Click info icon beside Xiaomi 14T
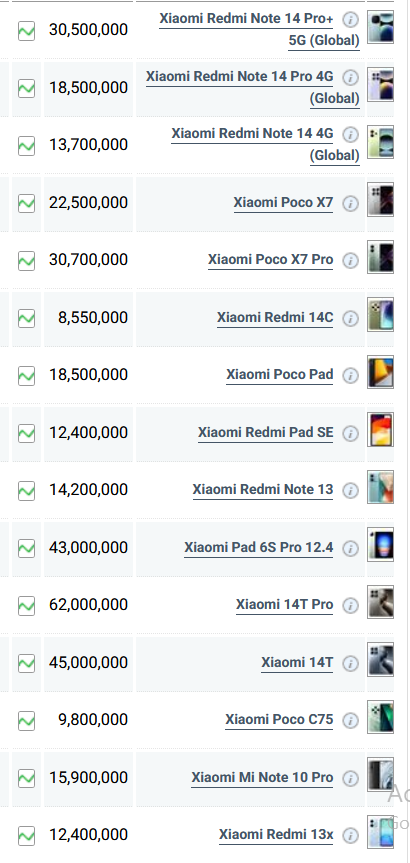410x863 pixels. (x=350, y=663)
